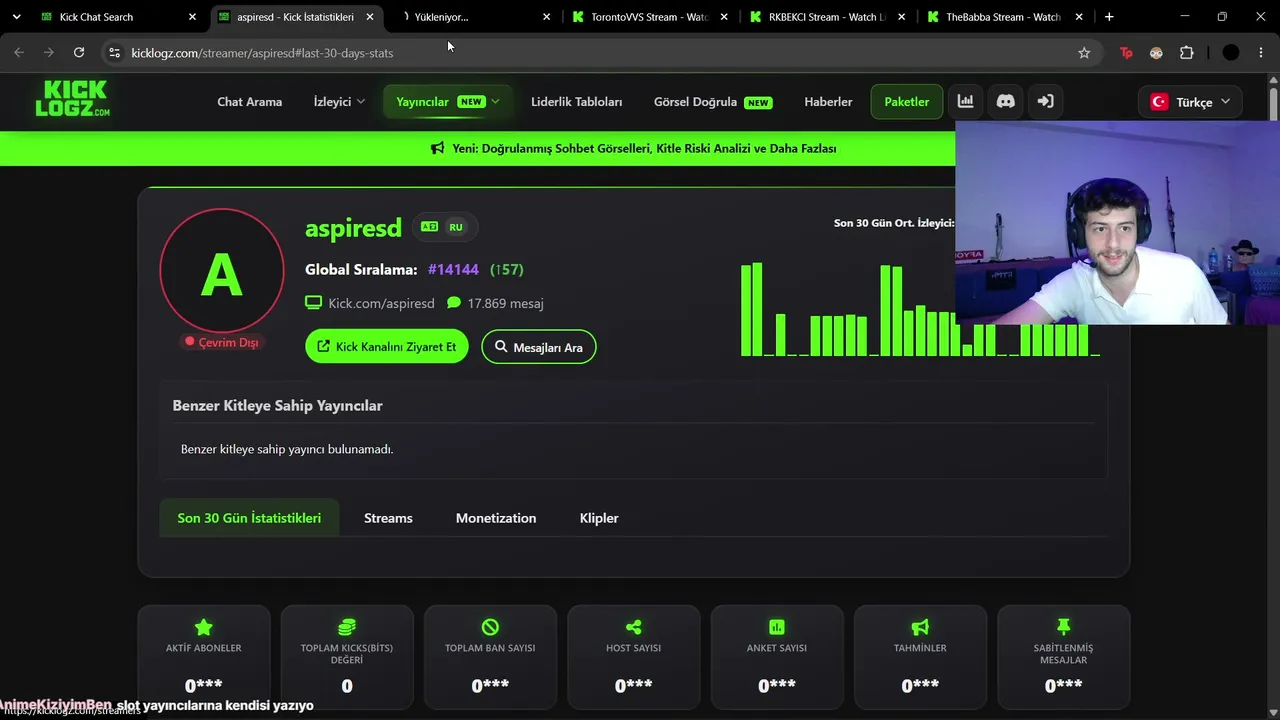
Task: Go to Liderlik Tabloları
Action: [576, 101]
